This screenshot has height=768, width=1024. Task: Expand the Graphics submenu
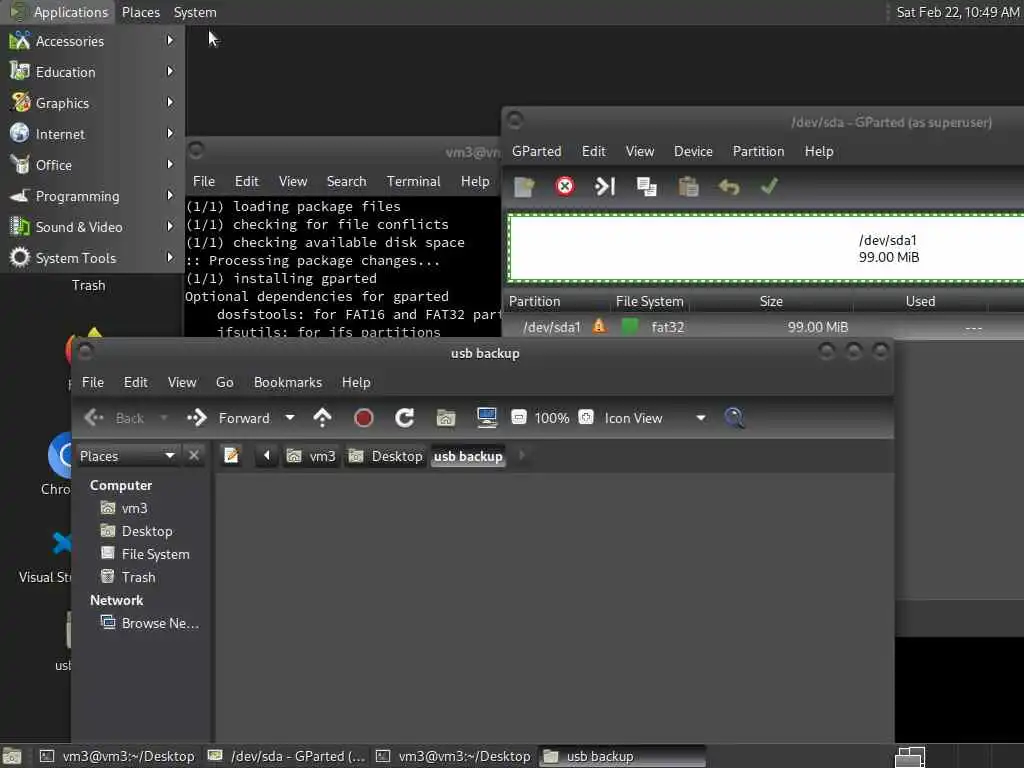coord(92,103)
